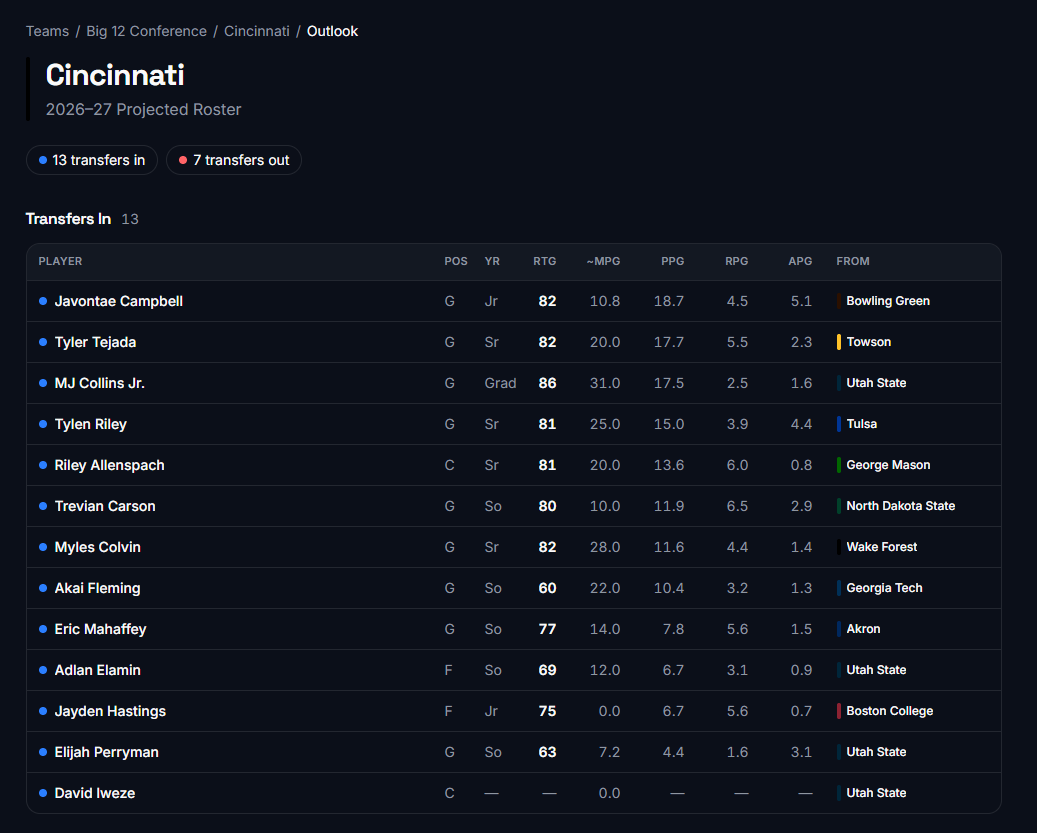
Task: Sort by the PLAYER column header
Action: pos(60,261)
